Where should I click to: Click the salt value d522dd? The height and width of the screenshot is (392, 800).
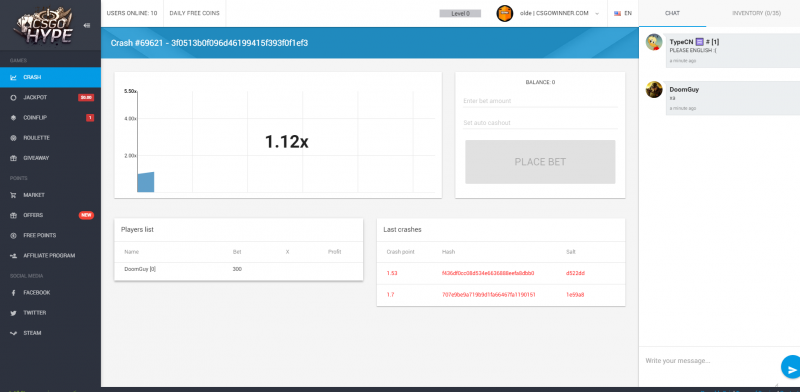pos(576,273)
